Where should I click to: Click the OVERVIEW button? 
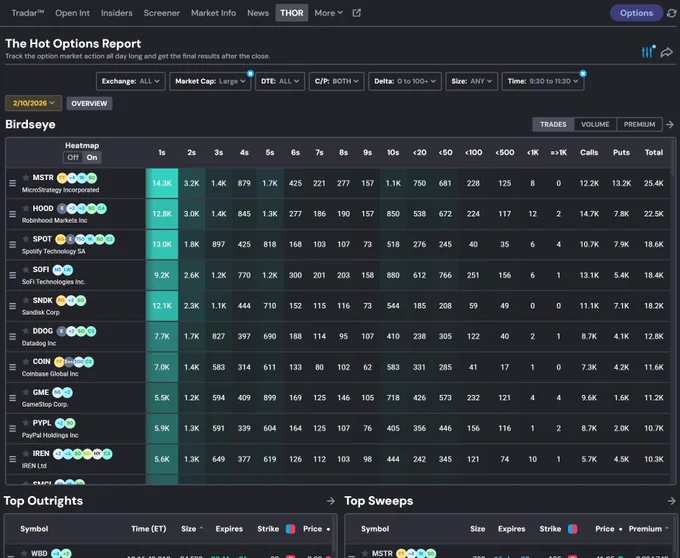click(x=89, y=103)
